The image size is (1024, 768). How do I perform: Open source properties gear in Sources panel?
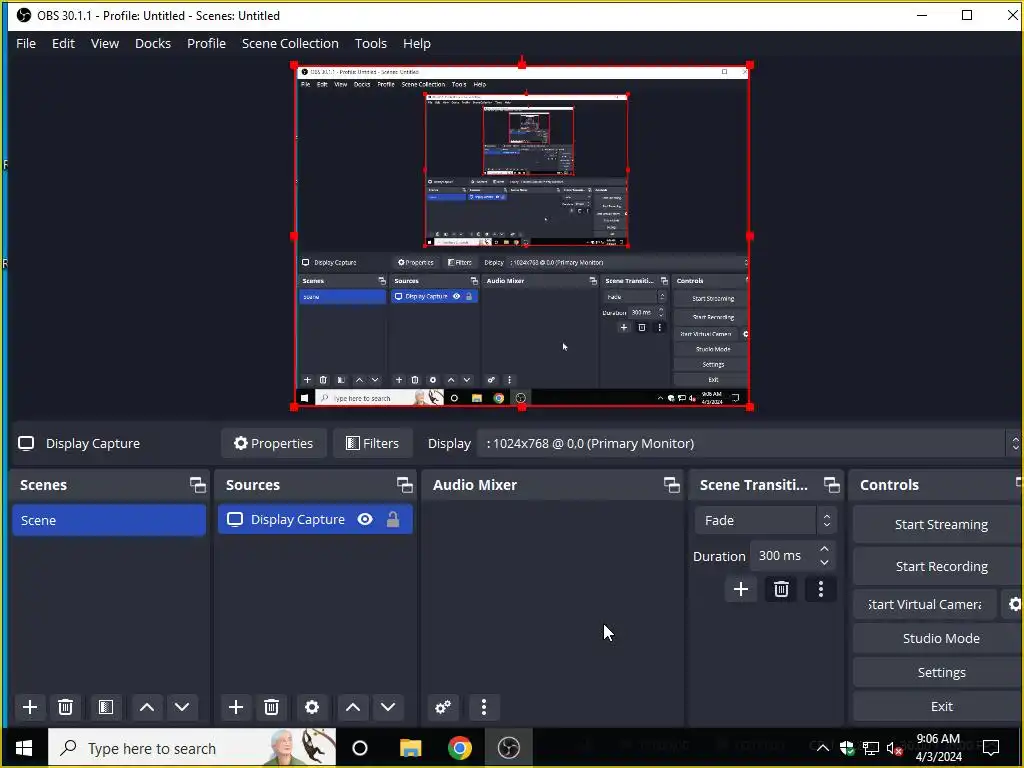312,707
